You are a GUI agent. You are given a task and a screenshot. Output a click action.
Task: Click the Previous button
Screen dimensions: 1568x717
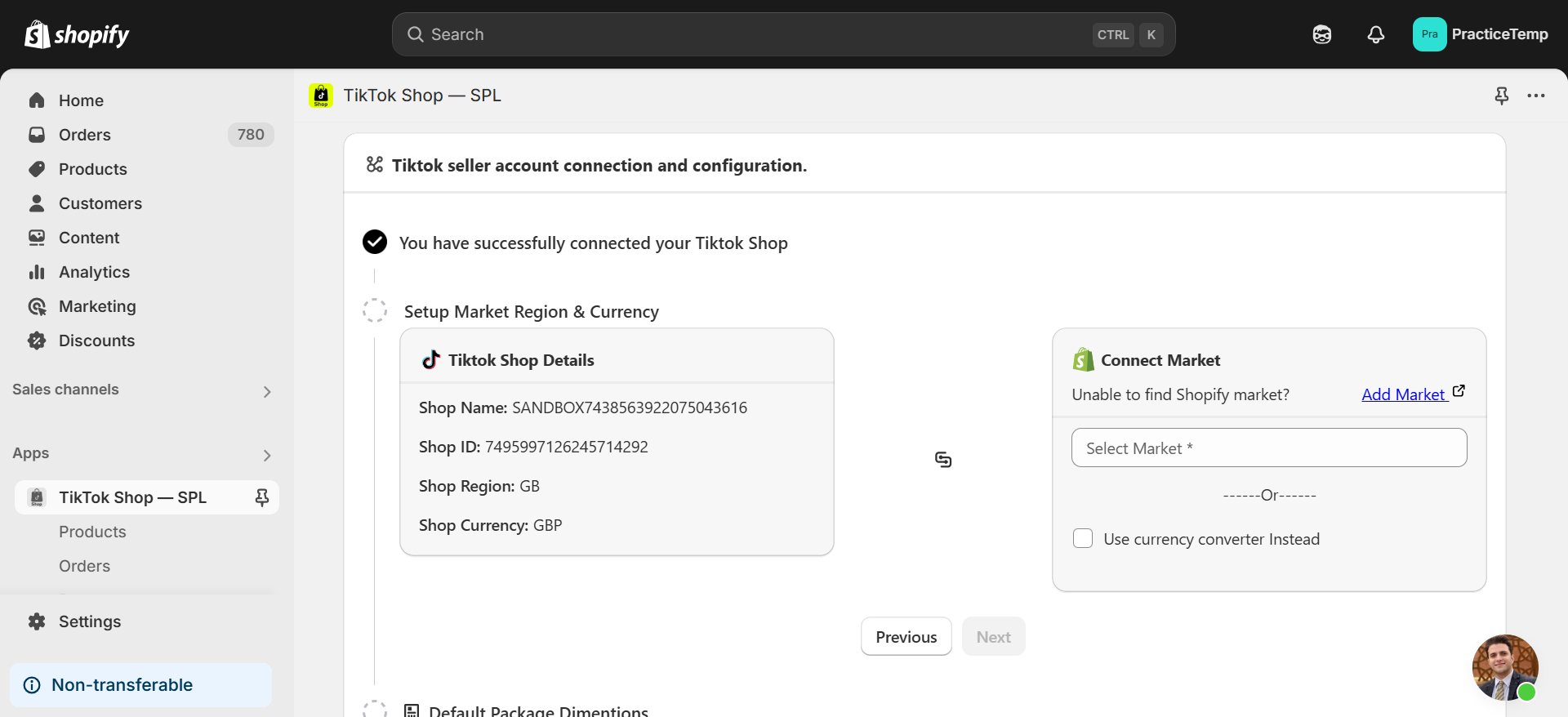click(906, 637)
